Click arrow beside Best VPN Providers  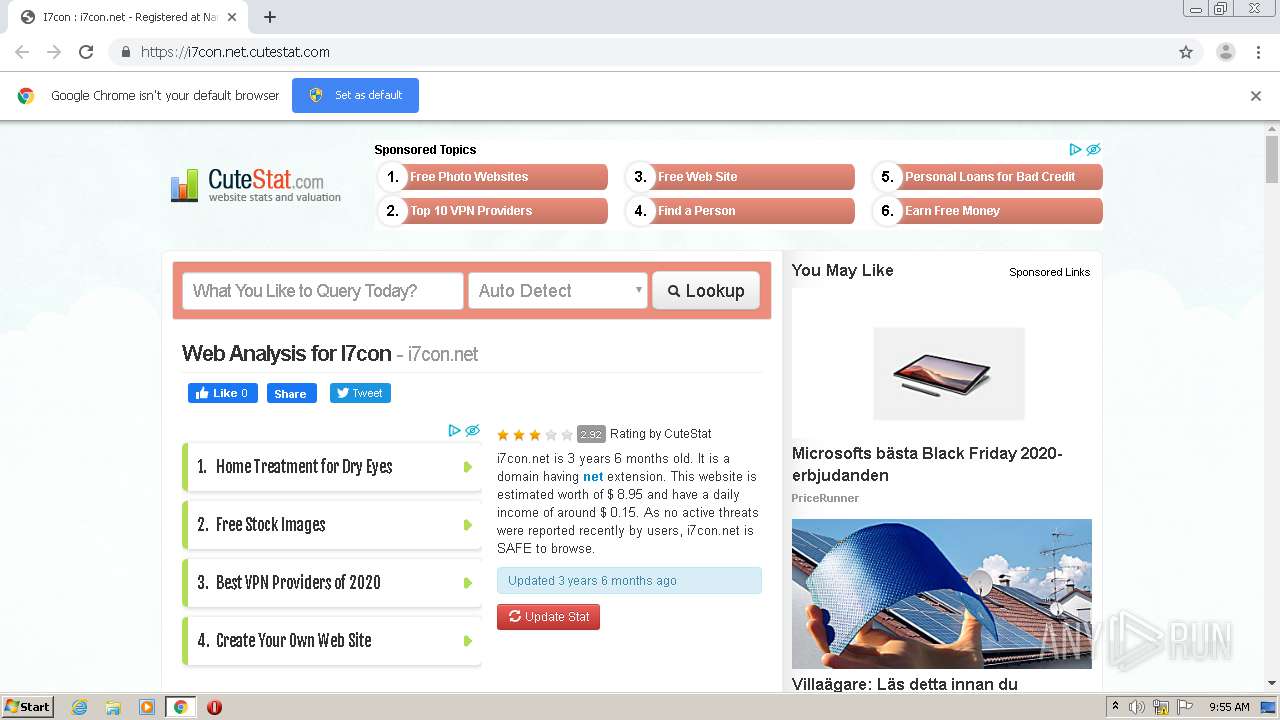tap(467, 583)
